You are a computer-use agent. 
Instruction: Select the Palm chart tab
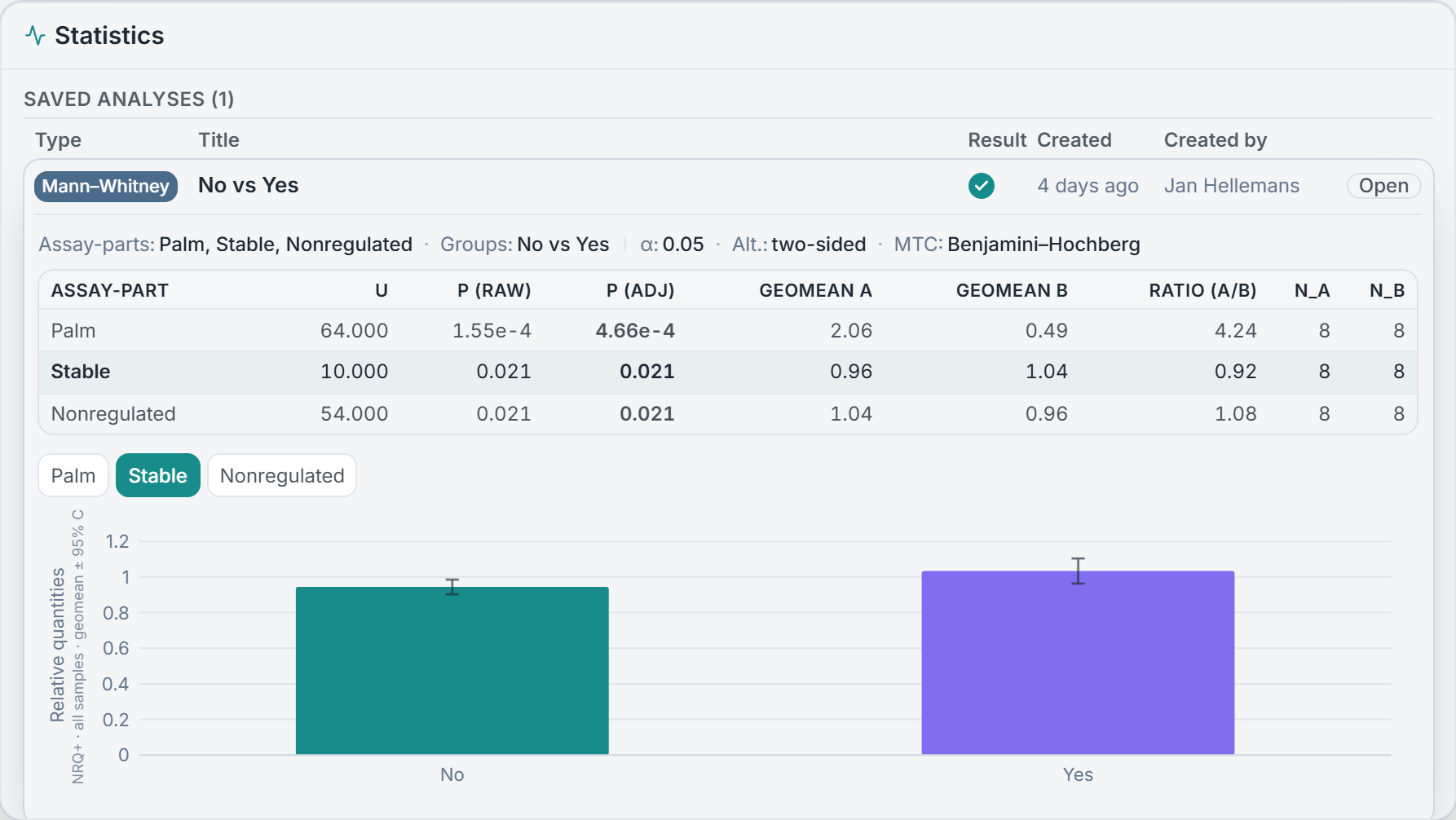coord(73,475)
